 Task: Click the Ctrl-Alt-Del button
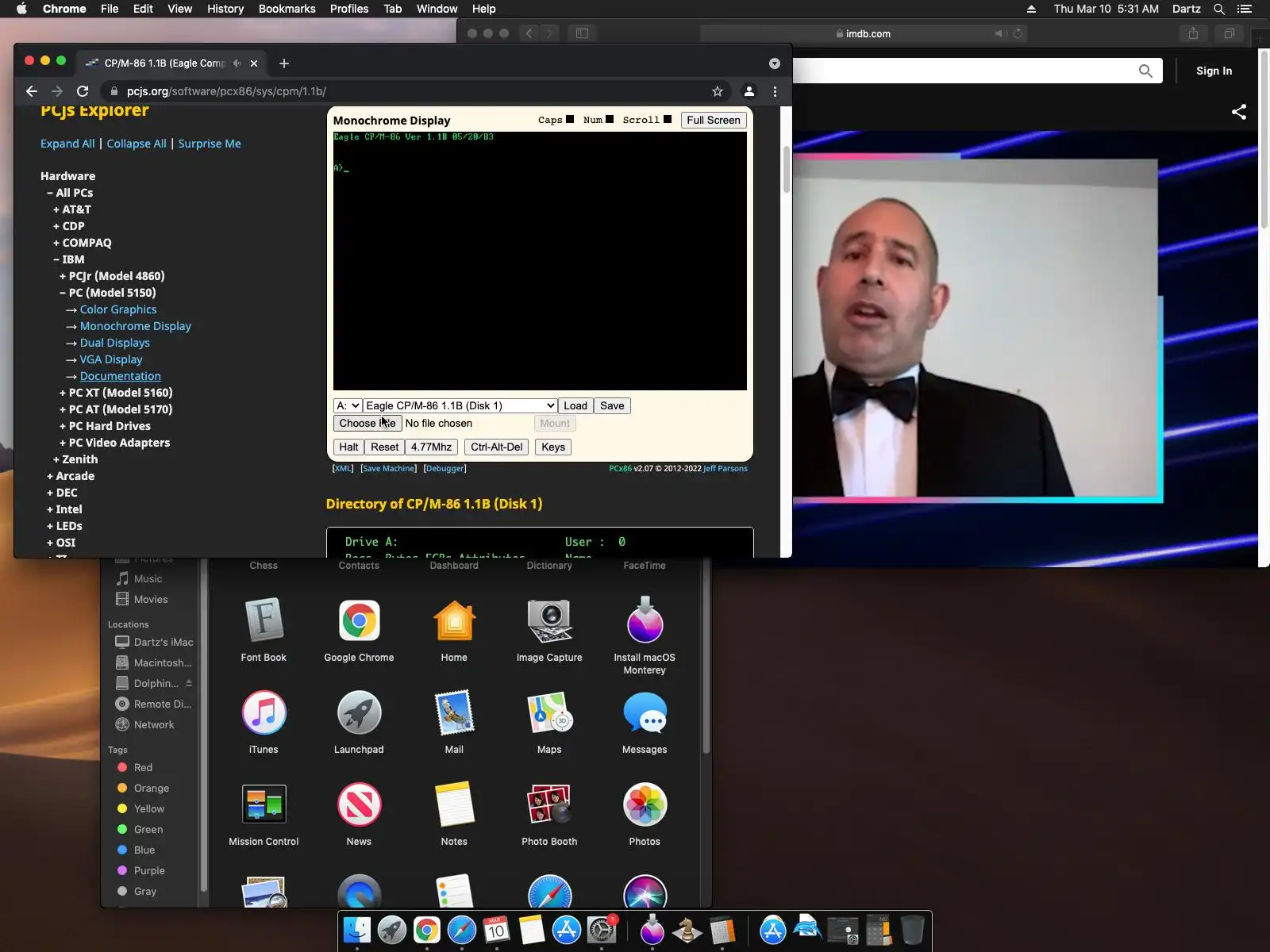pyautogui.click(x=497, y=447)
